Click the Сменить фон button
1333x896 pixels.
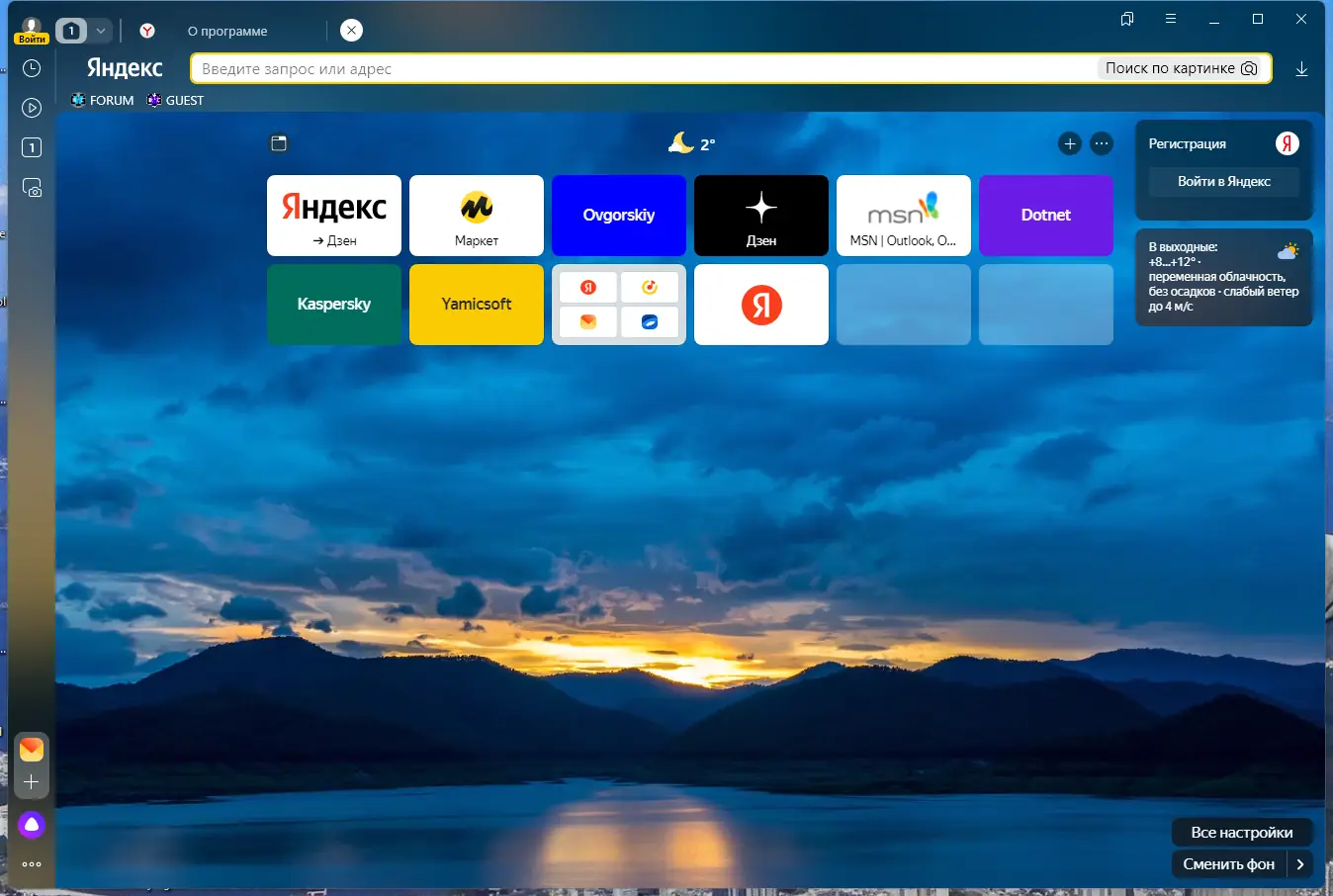coord(1229,864)
